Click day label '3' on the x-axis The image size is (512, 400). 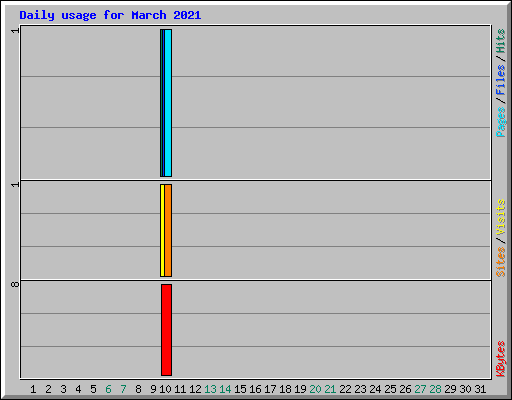63,389
